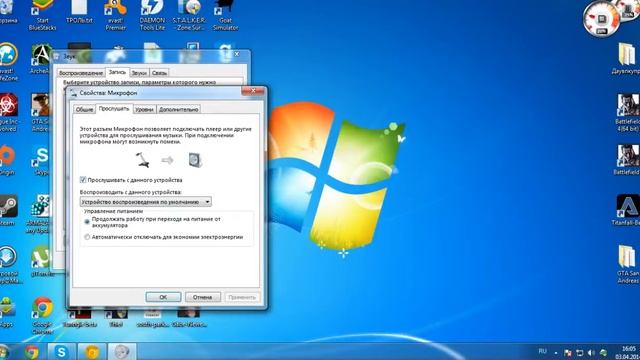This screenshot has height=360, width=640.
Task: Switch to Skype in the taskbar
Action: pos(62,351)
